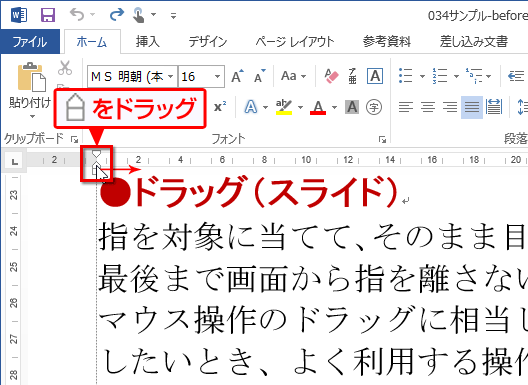Click line starting 指を対象に当てて

313,236
